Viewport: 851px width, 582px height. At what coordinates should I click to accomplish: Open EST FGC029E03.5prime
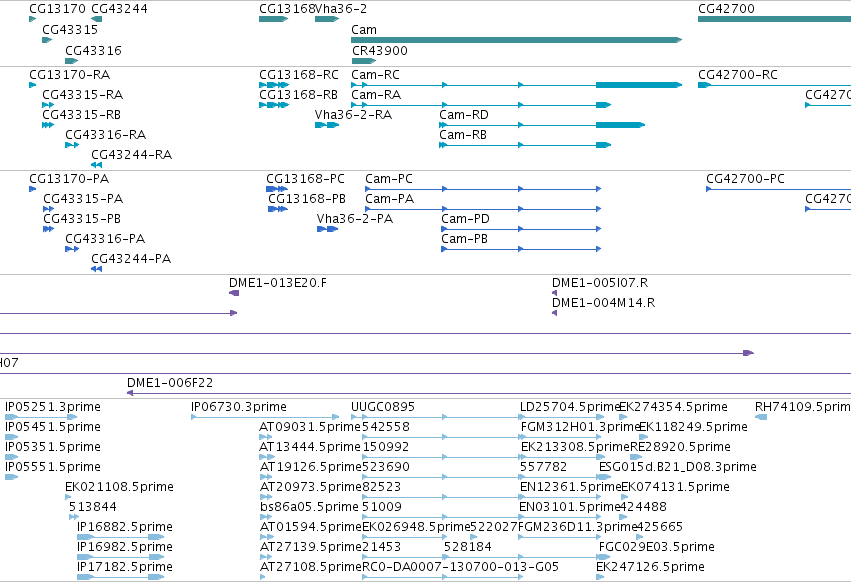[657, 547]
